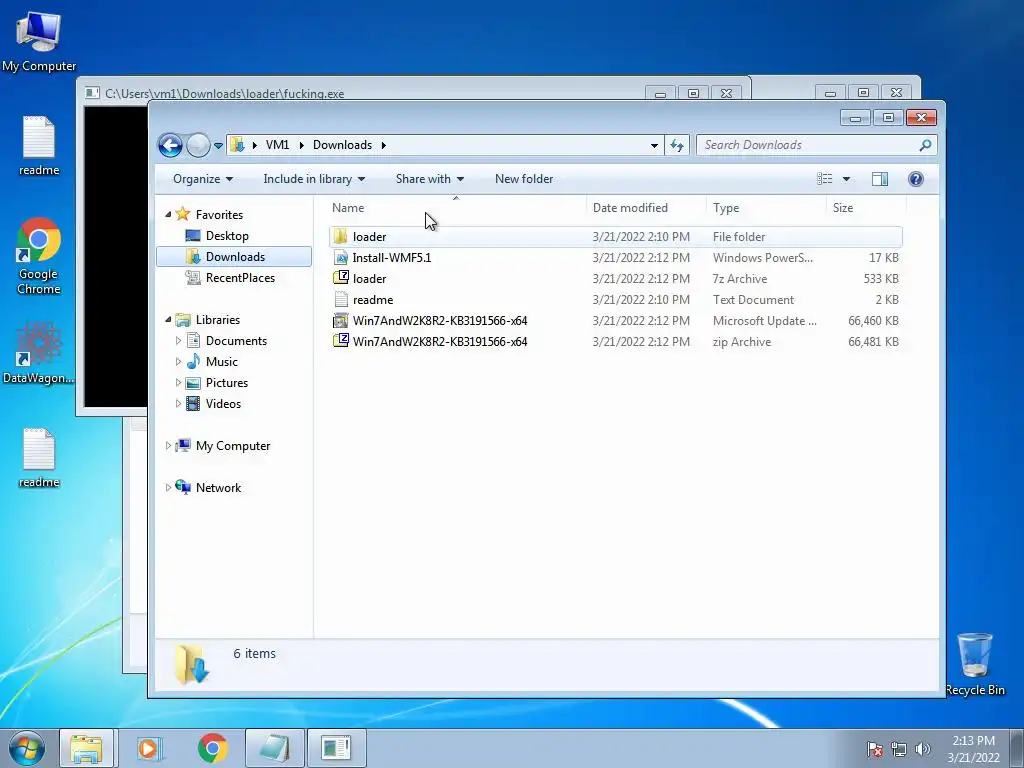Image resolution: width=1024 pixels, height=768 pixels.
Task: Click the Chrome icon on the taskbar
Action: click(x=212, y=748)
